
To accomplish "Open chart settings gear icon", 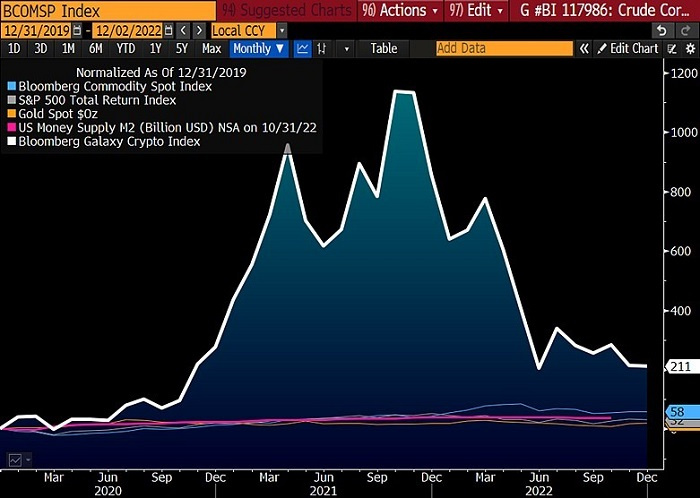I will pyautogui.click(x=689, y=48).
